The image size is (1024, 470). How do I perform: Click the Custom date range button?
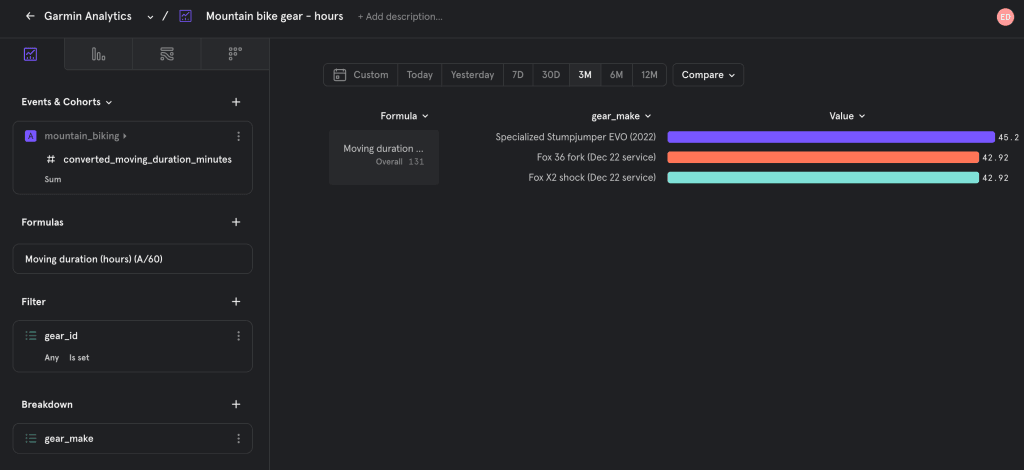pyautogui.click(x=361, y=75)
